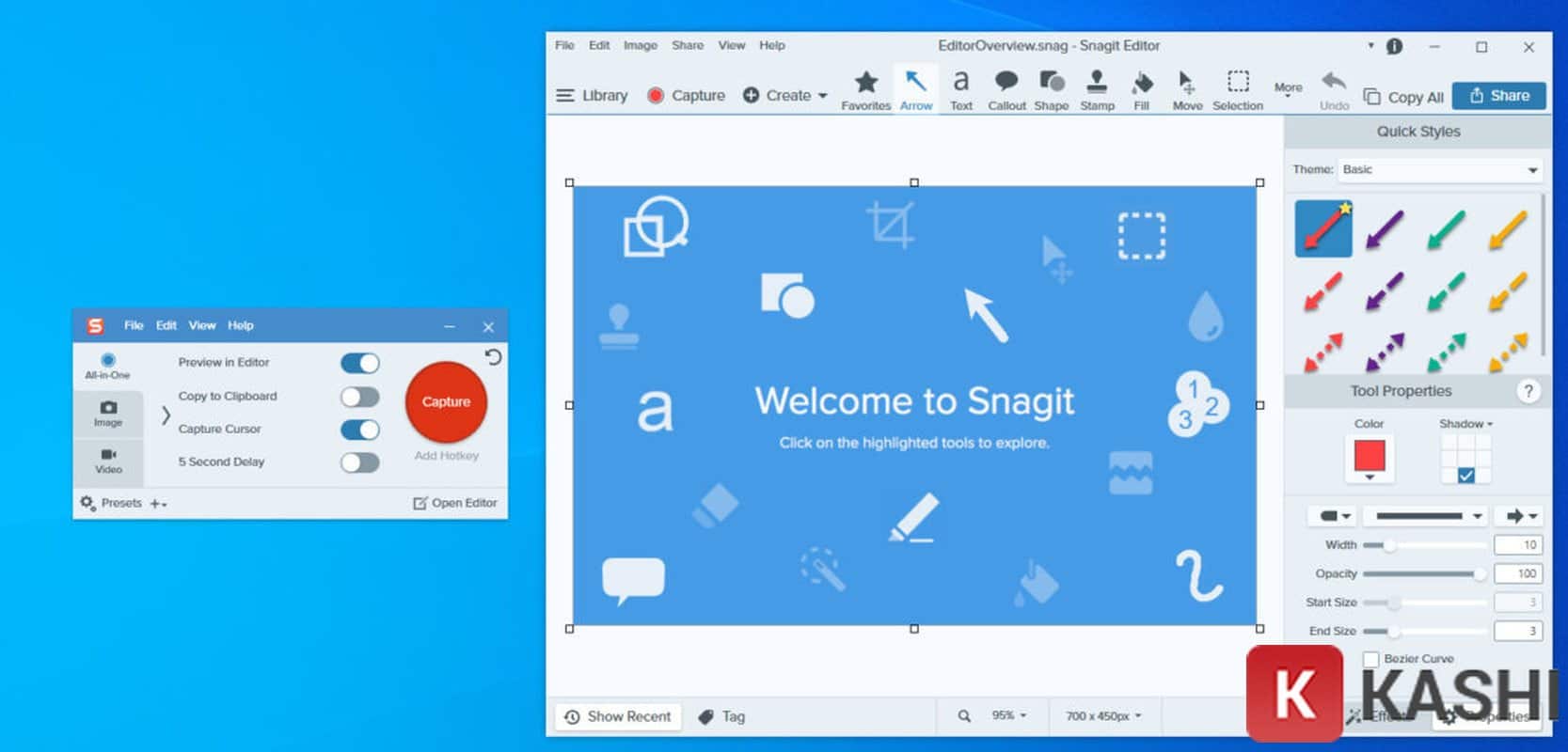The width and height of the screenshot is (1568, 752).
Task: Select the Favorites star tool
Action: (865, 90)
